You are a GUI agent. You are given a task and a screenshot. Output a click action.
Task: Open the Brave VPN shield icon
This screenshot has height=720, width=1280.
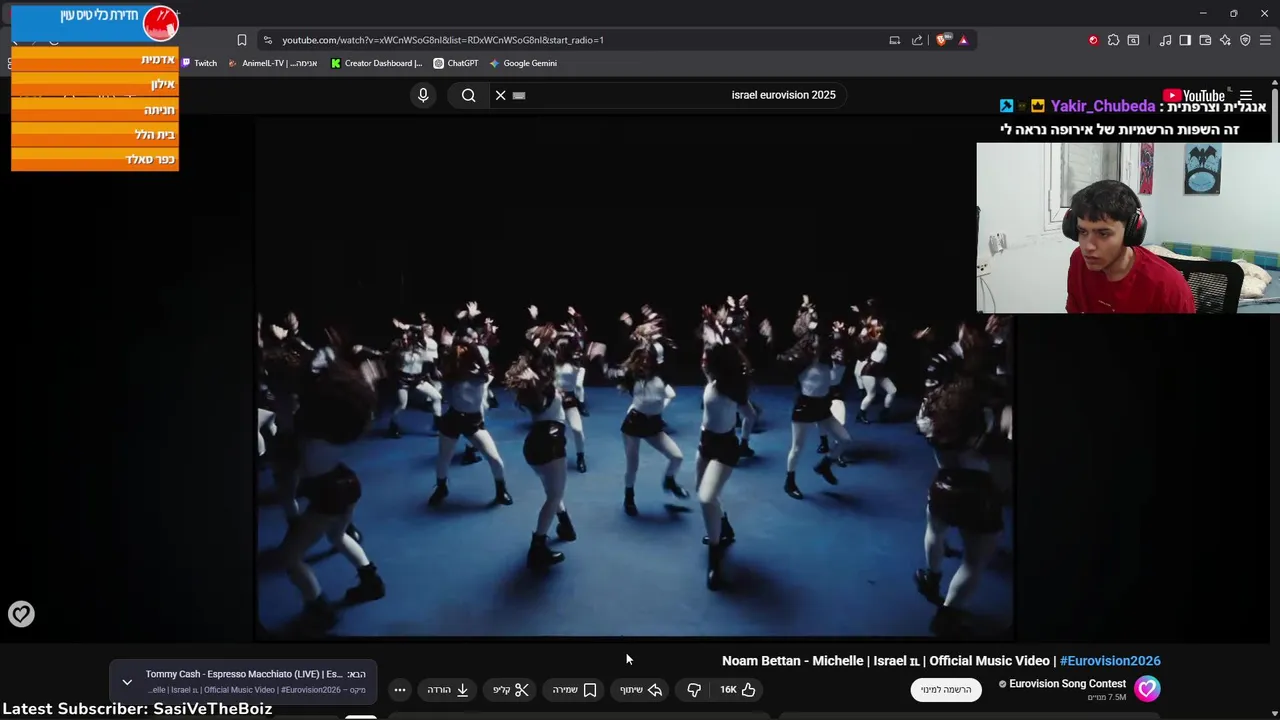[1245, 40]
